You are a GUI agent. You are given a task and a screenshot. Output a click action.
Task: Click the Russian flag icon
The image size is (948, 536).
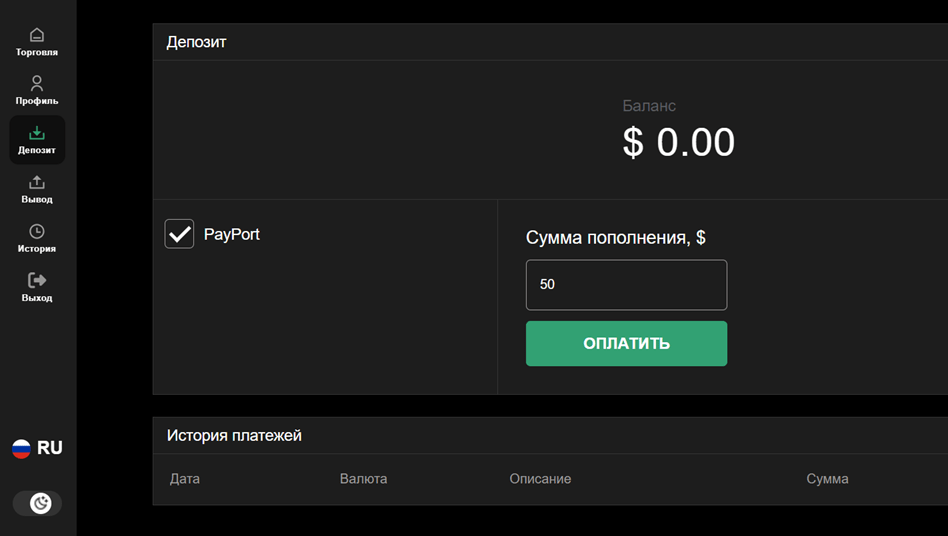tap(21, 448)
